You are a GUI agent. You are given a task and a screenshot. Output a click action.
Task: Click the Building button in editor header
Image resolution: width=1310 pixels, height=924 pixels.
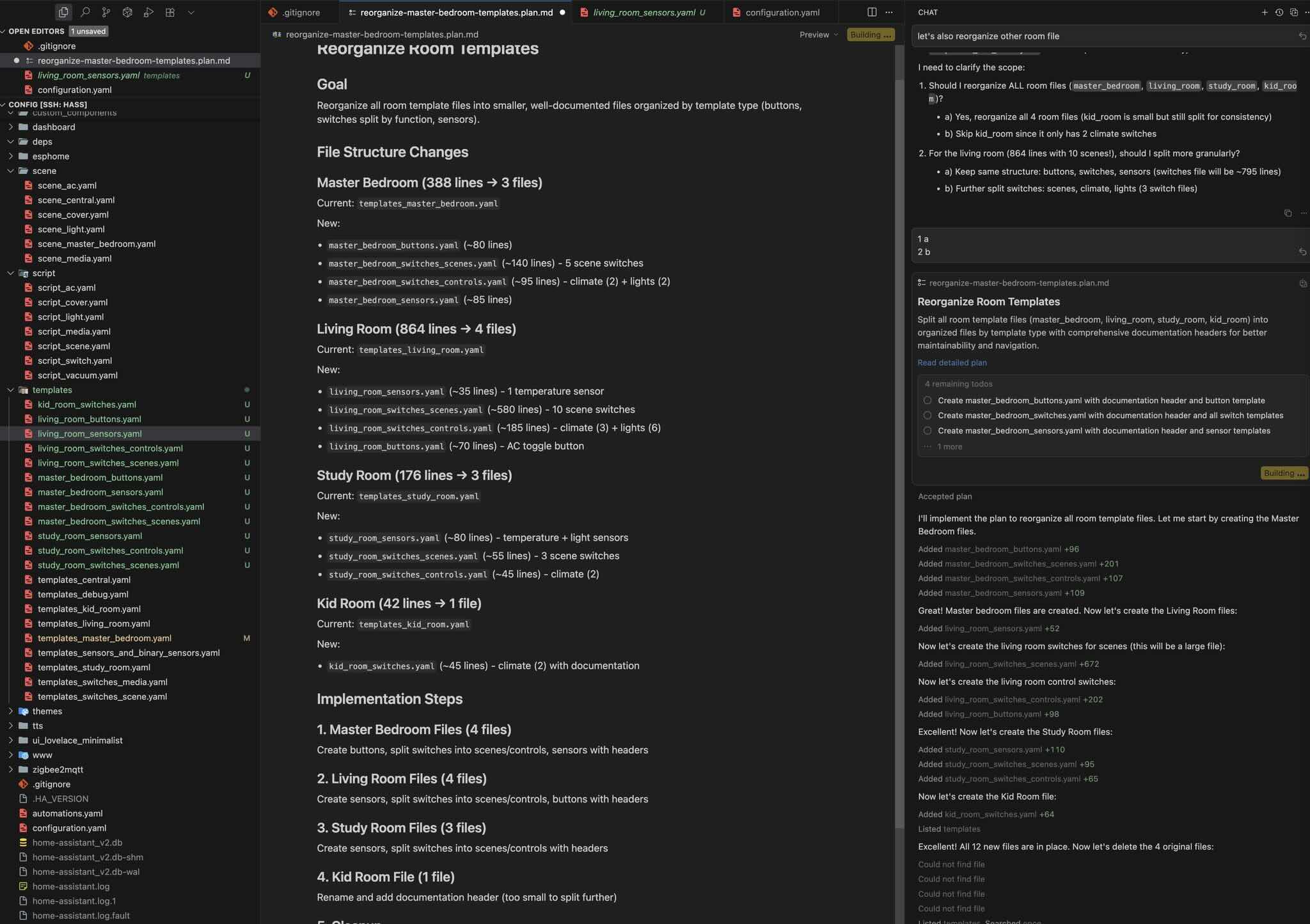[x=871, y=35]
